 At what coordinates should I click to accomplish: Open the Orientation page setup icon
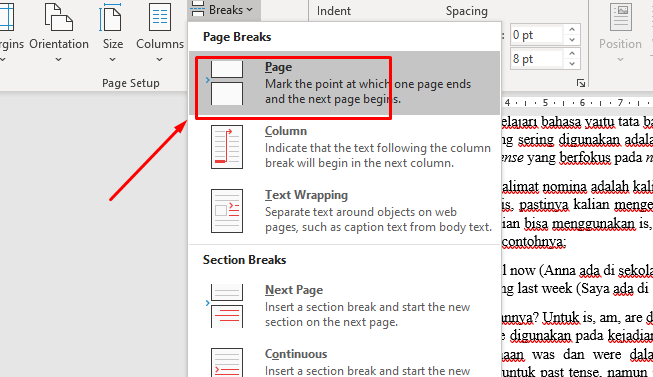pyautogui.click(x=58, y=17)
